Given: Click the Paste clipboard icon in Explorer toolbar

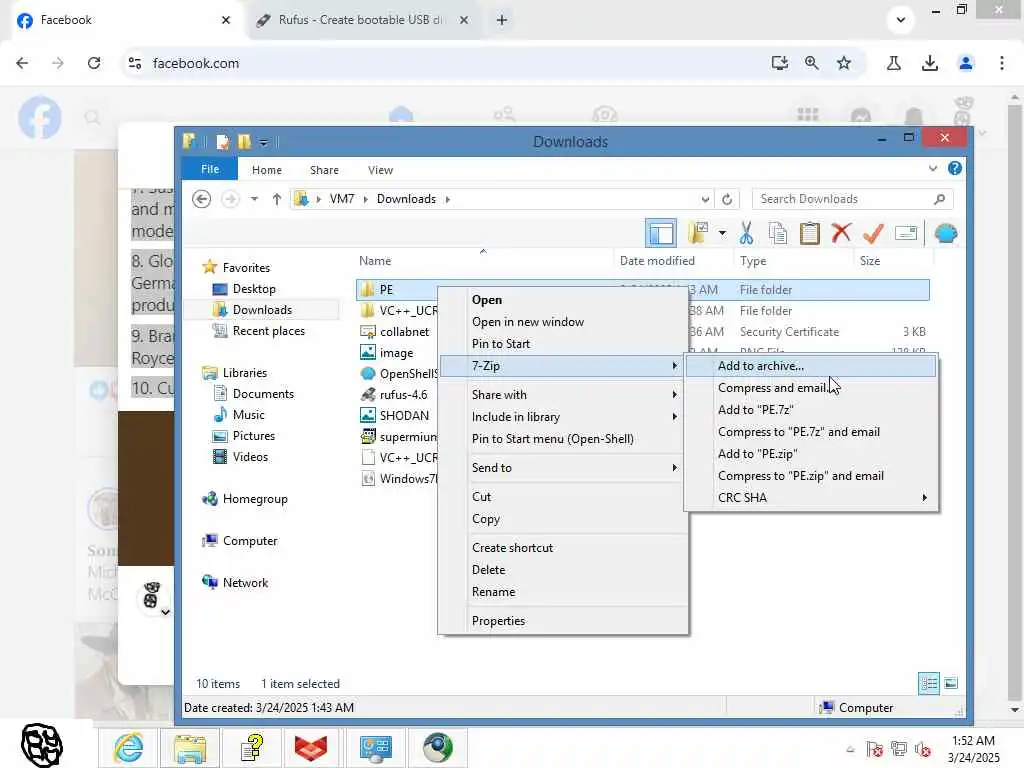Looking at the screenshot, I should coord(809,233).
